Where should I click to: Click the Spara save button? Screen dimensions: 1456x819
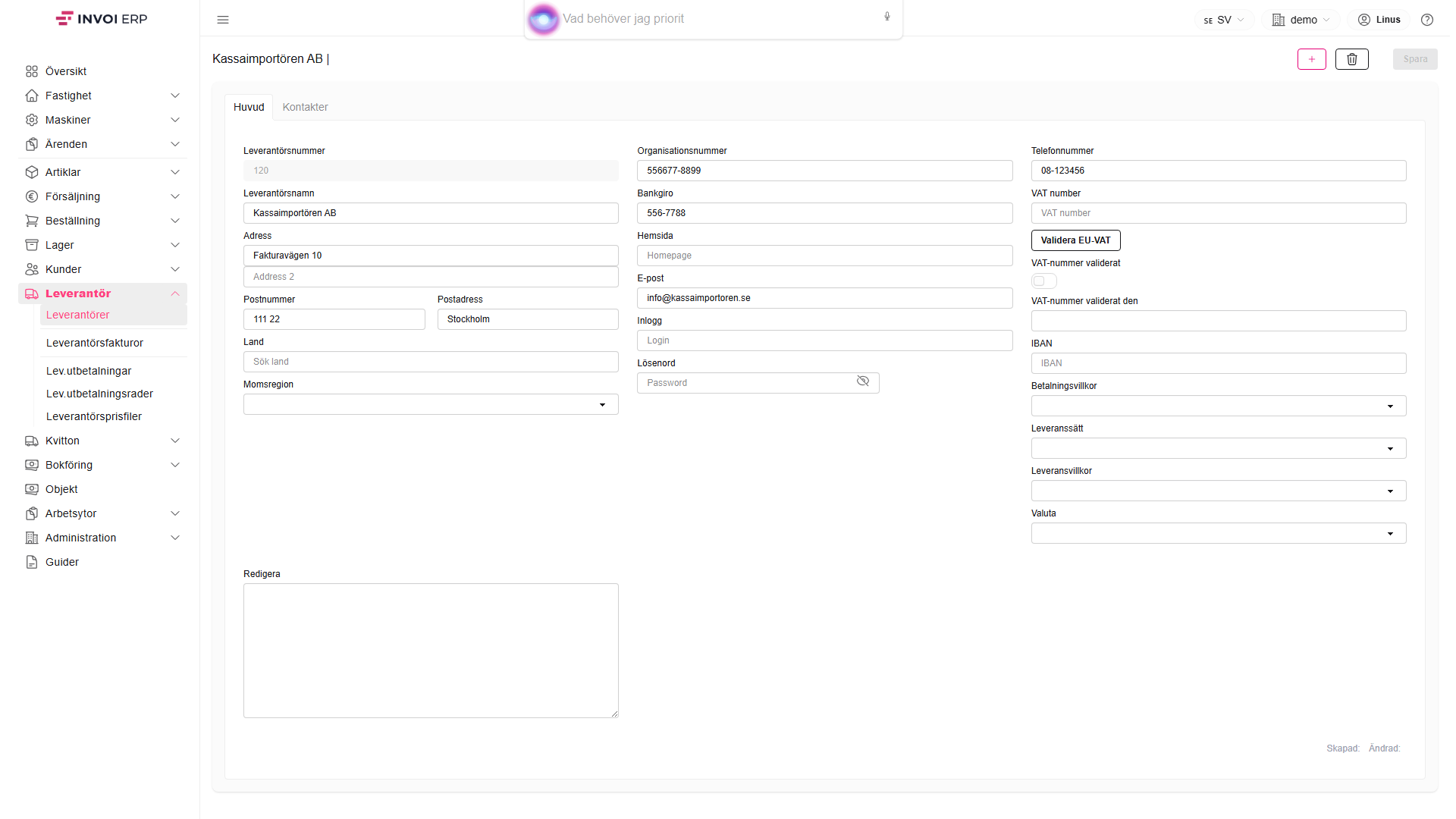(1415, 59)
